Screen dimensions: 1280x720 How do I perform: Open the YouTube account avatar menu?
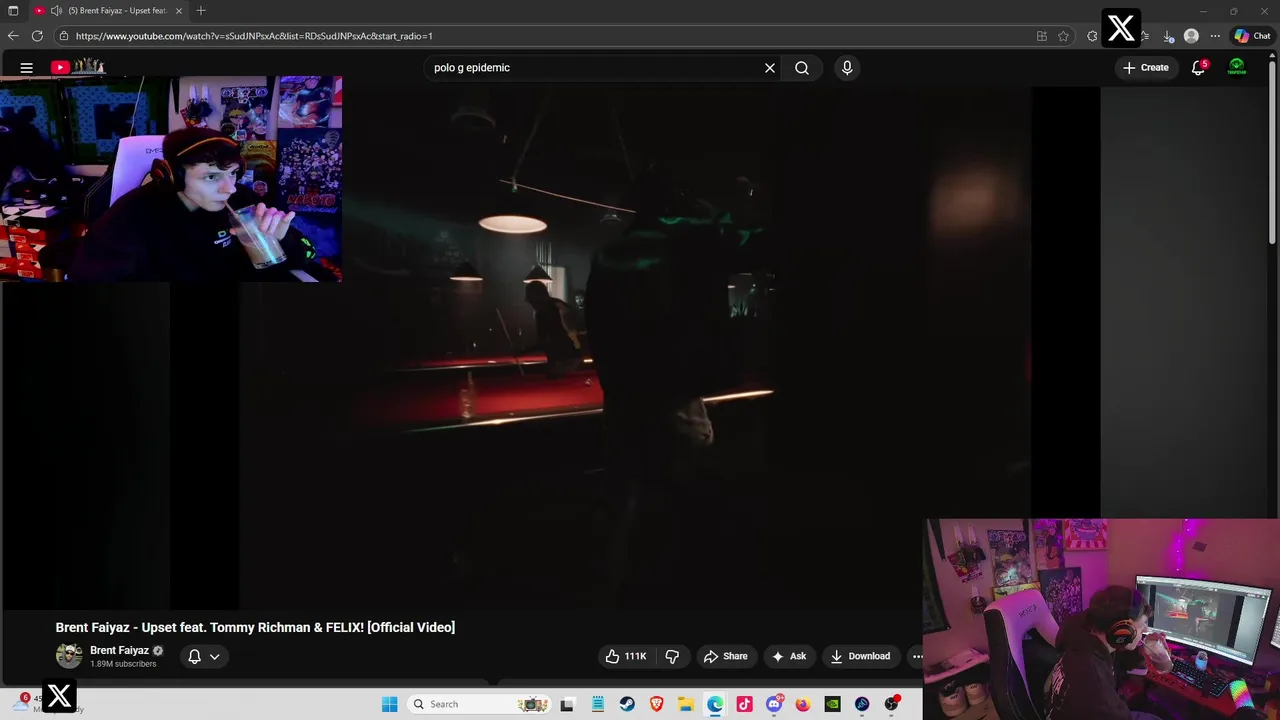coord(1237,67)
